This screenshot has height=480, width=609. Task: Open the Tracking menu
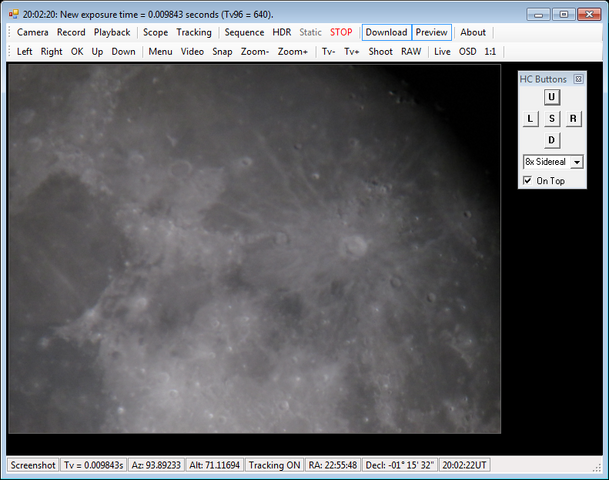coord(194,32)
